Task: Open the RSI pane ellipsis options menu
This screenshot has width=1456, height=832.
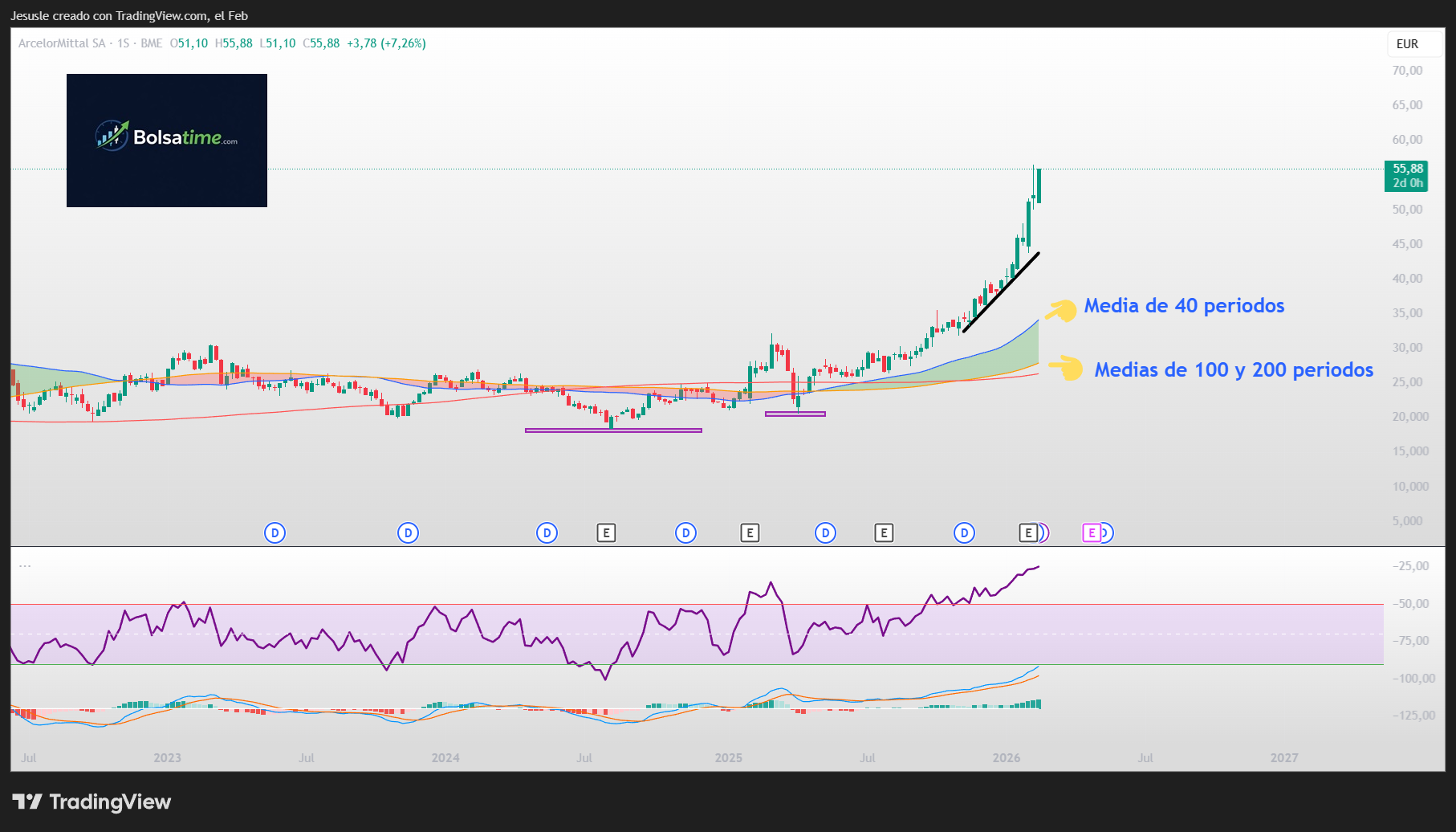Action: [24, 564]
